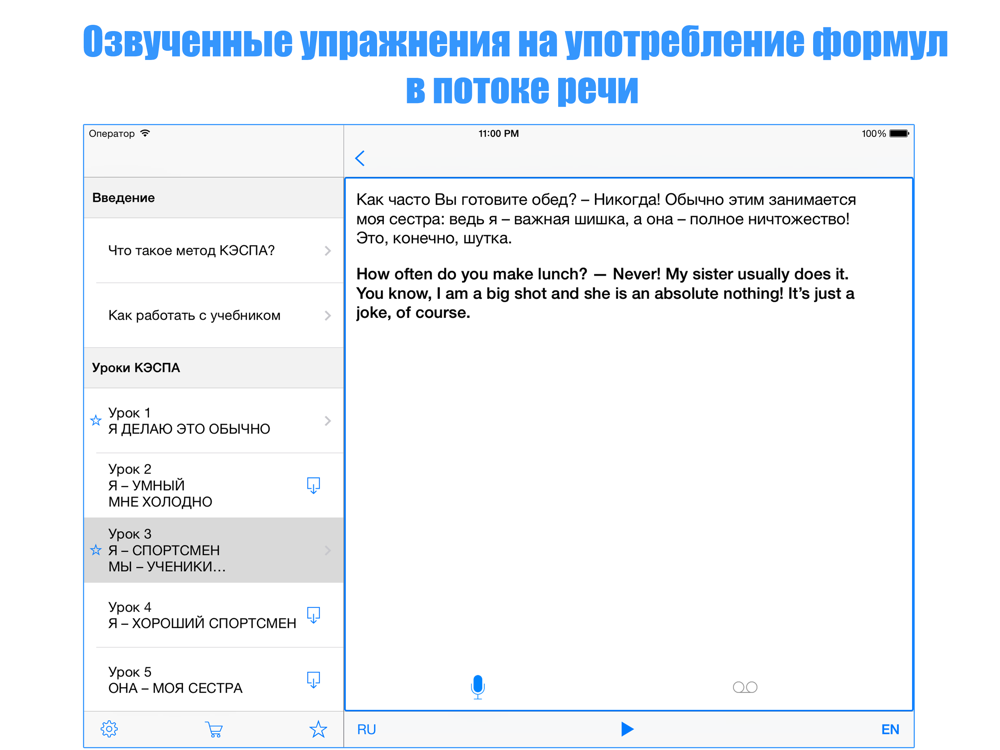Click the English paragraph 'How often do you make lunch?'

(x=605, y=293)
